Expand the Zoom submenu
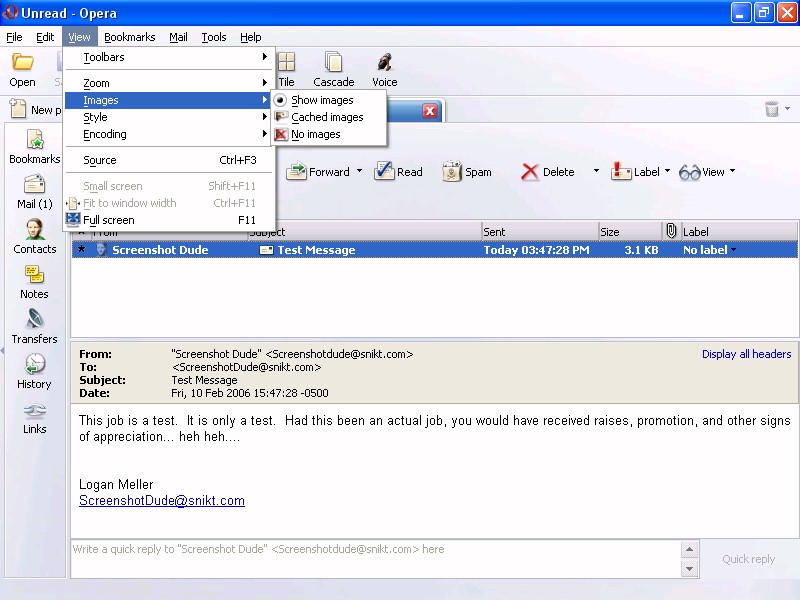The width and height of the screenshot is (800, 600). click(x=169, y=83)
